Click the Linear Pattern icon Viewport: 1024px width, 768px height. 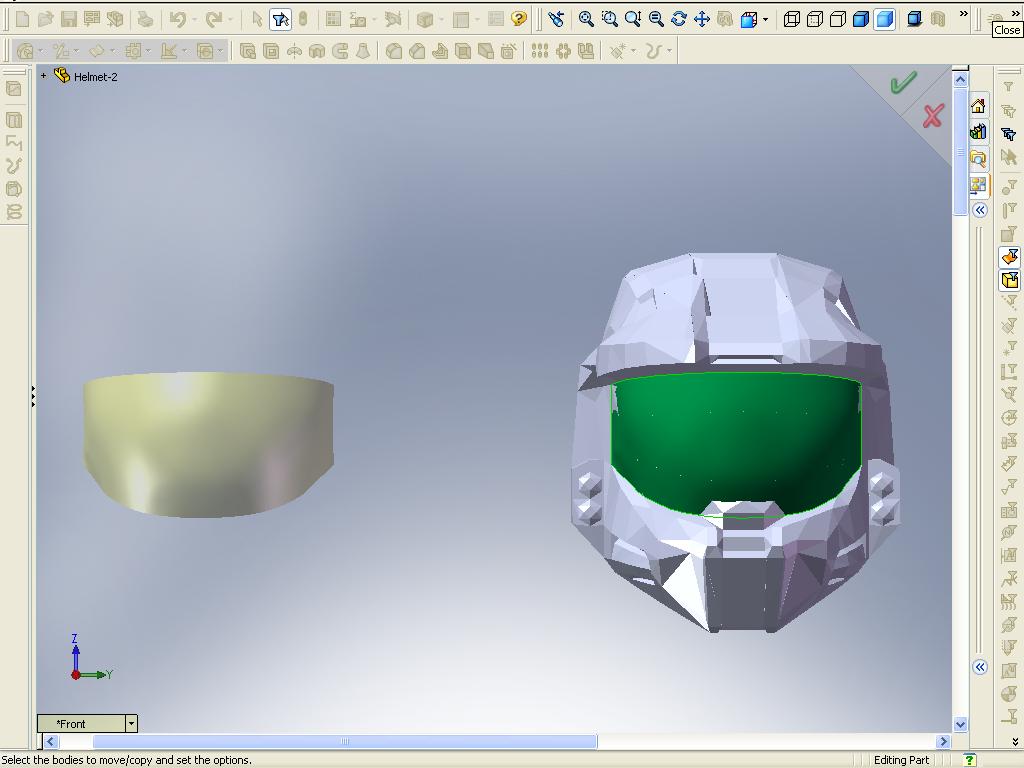pos(539,50)
